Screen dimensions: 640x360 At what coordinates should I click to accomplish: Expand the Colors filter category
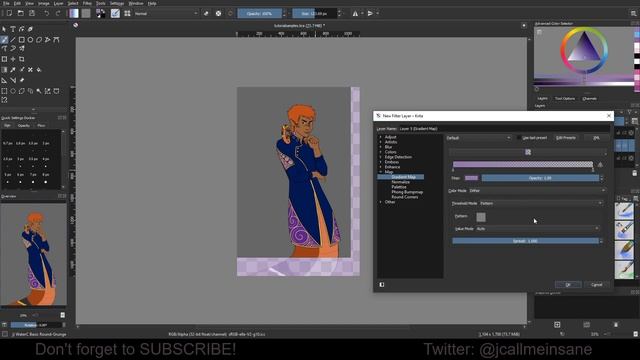[x=380, y=152]
